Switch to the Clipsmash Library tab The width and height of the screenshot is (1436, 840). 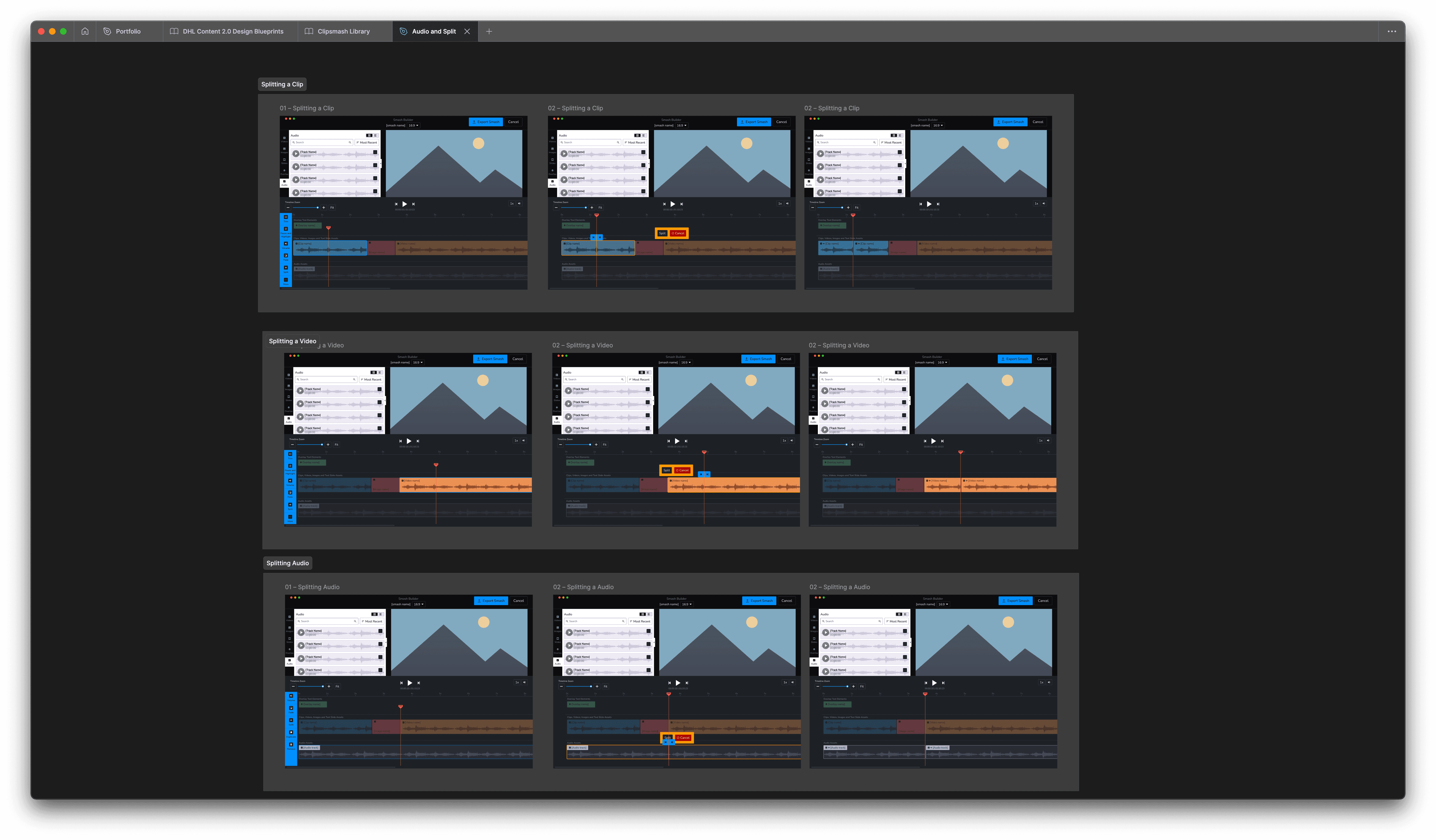click(x=344, y=31)
